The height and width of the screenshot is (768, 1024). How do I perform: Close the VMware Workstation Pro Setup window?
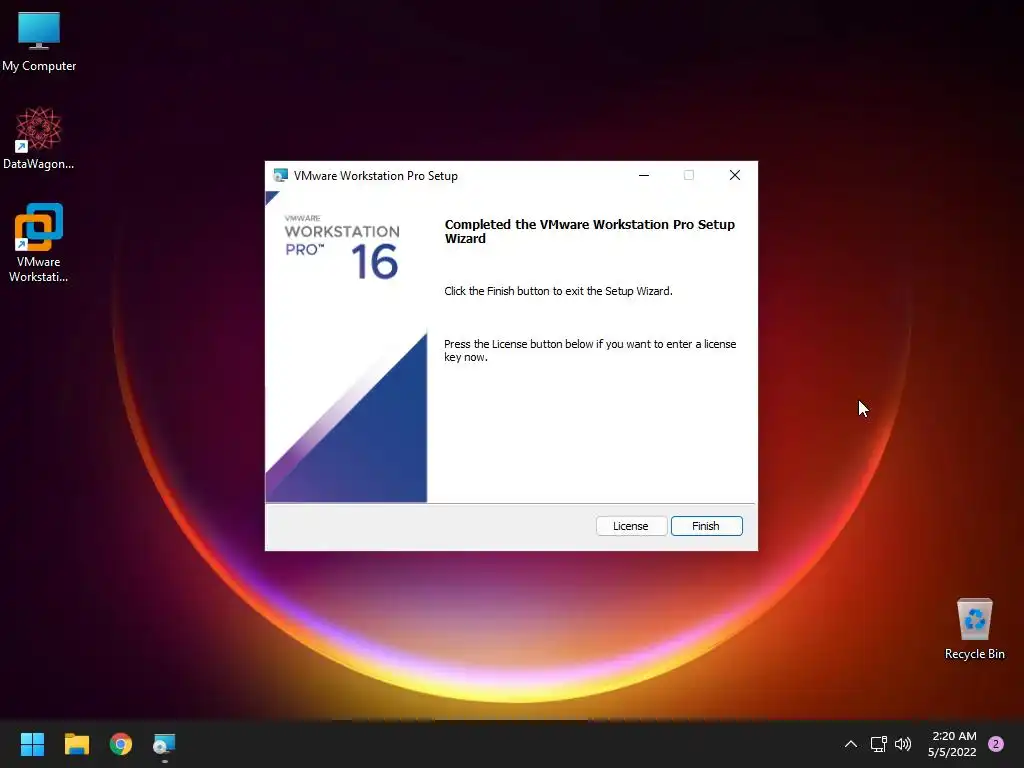pyautogui.click(x=735, y=175)
